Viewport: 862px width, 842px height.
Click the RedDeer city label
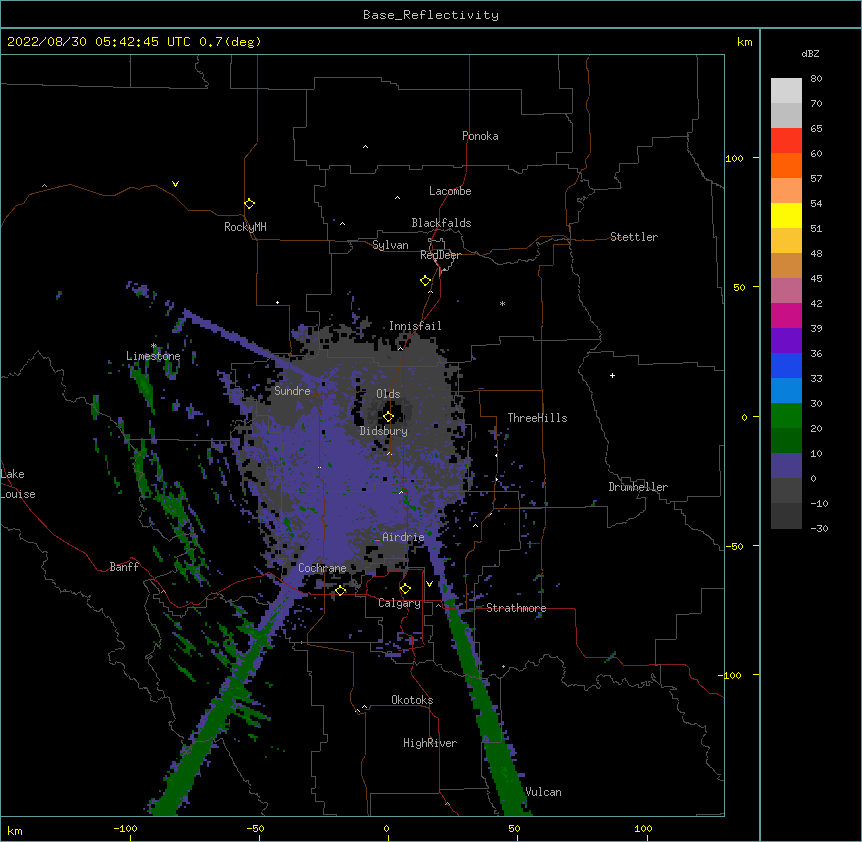click(x=440, y=255)
